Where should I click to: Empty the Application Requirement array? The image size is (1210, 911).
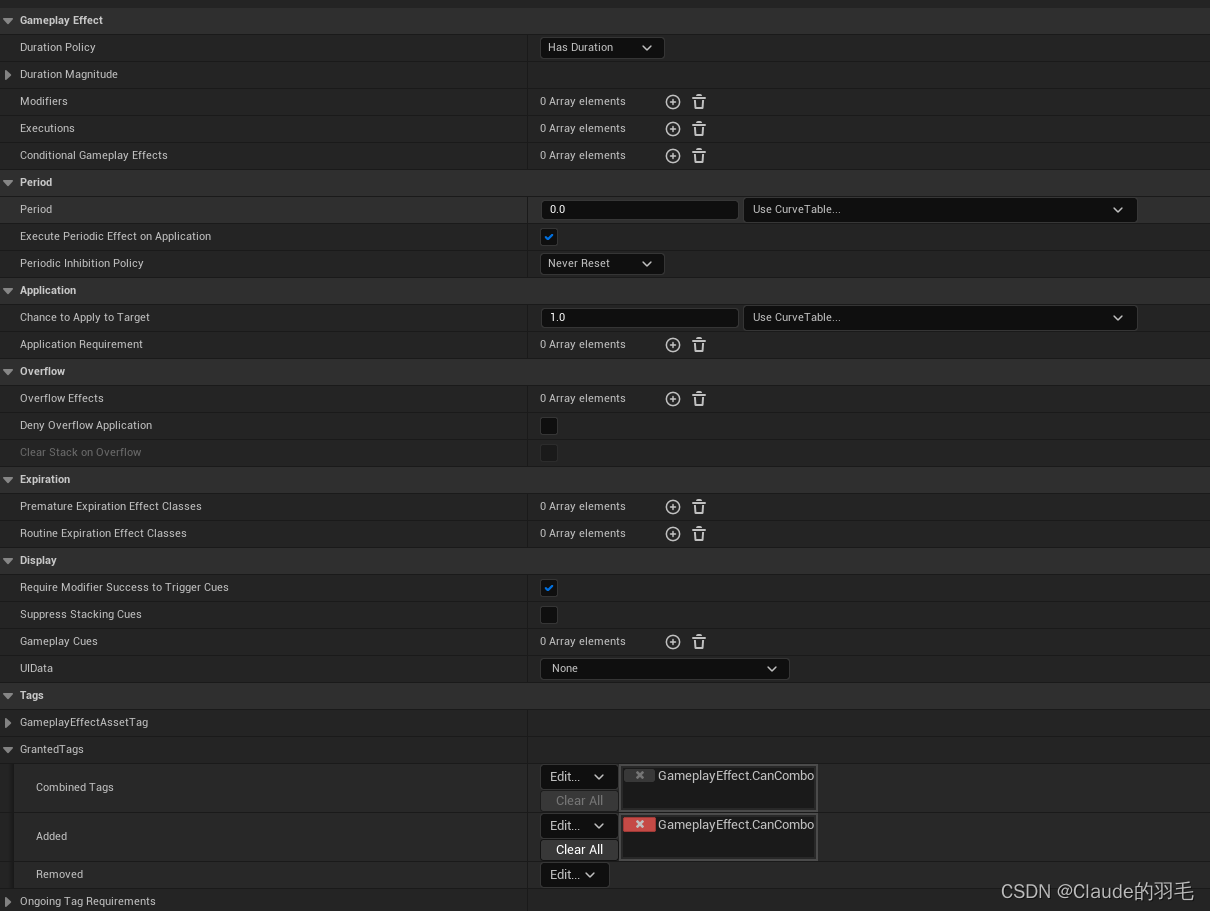699,345
